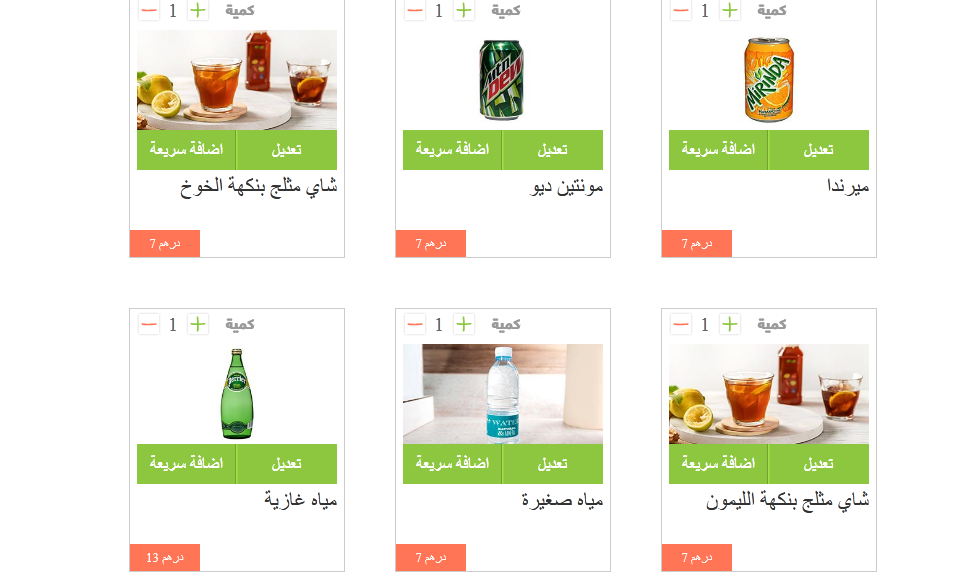Edit (تعديل) the small water item

[553, 464]
